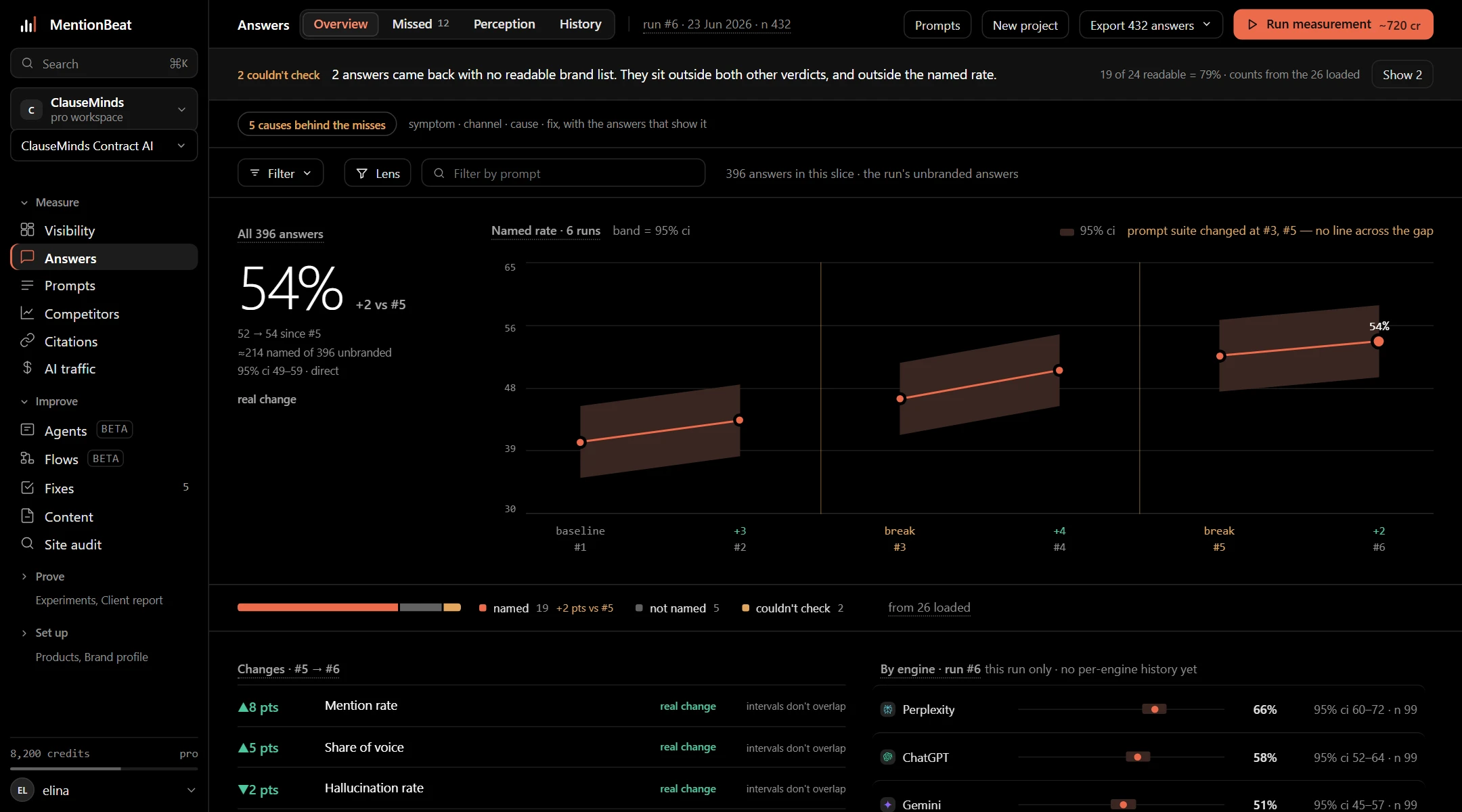Click the sidebar Search field
Viewport: 1462px width, 812px height.
click(x=104, y=64)
